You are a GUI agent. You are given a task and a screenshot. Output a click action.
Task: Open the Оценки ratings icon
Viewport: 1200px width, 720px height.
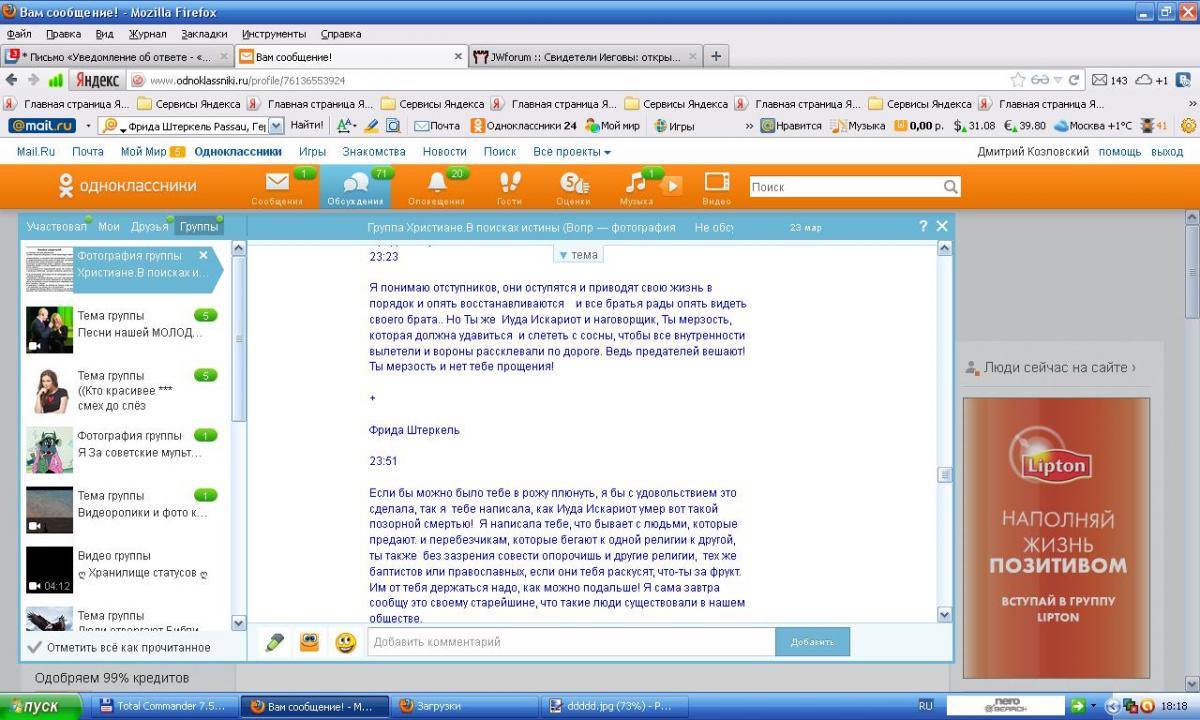coord(572,184)
